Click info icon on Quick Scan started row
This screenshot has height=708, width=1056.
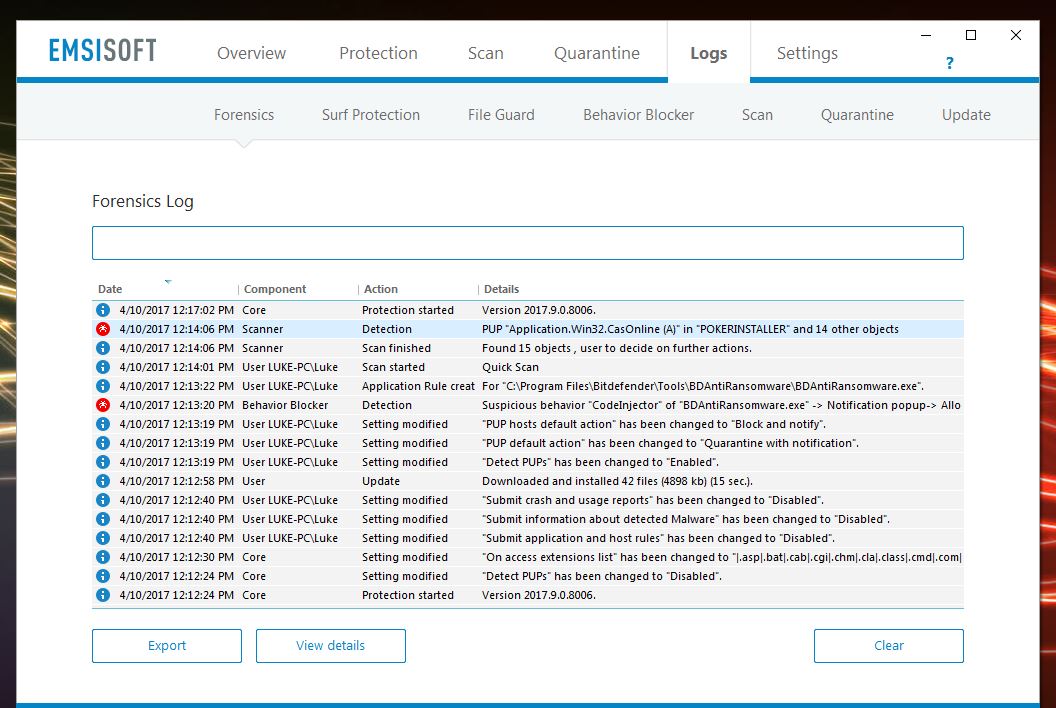102,367
